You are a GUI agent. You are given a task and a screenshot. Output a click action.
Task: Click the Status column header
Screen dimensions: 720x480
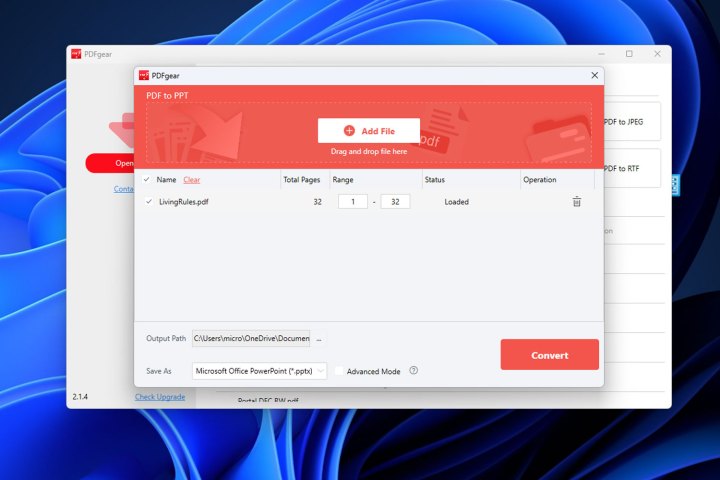click(x=434, y=180)
